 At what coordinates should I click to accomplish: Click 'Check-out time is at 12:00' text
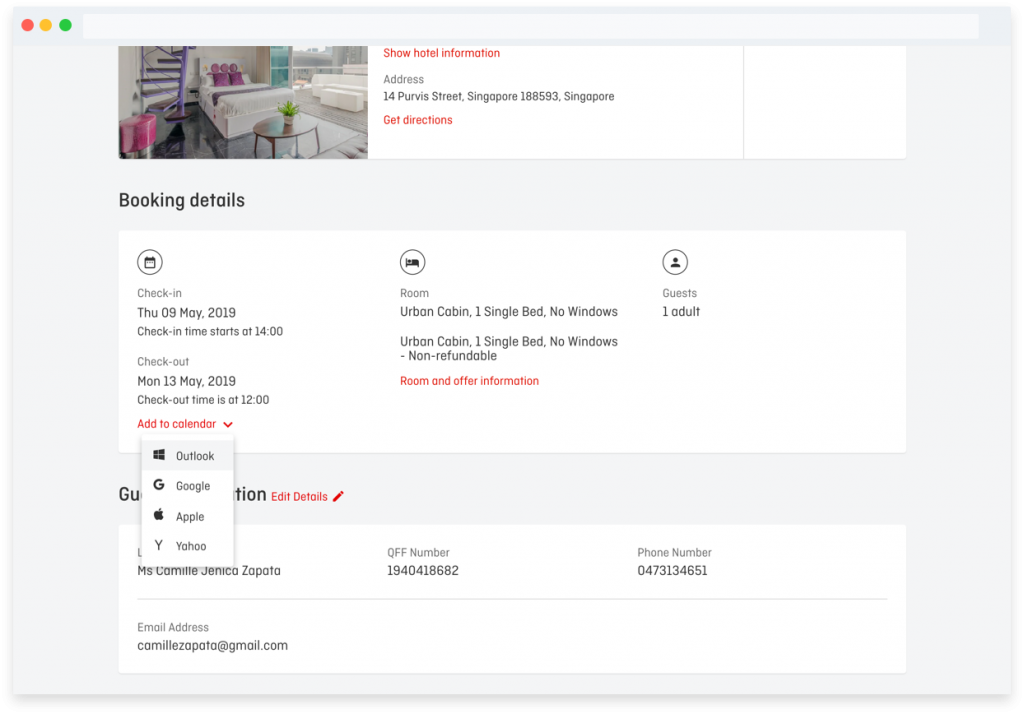point(203,400)
